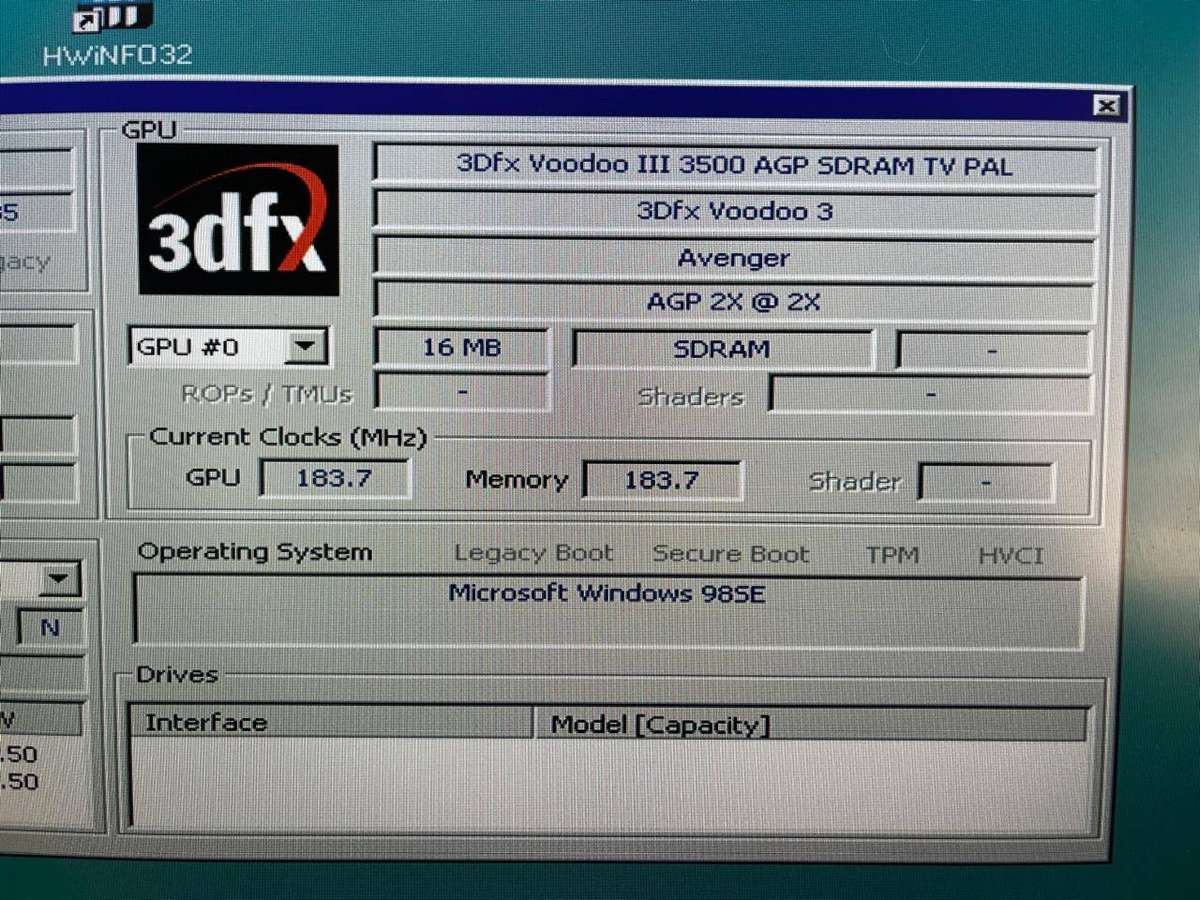The width and height of the screenshot is (1200, 900).
Task: Click the '16 MB' memory size field
Action: [461, 348]
